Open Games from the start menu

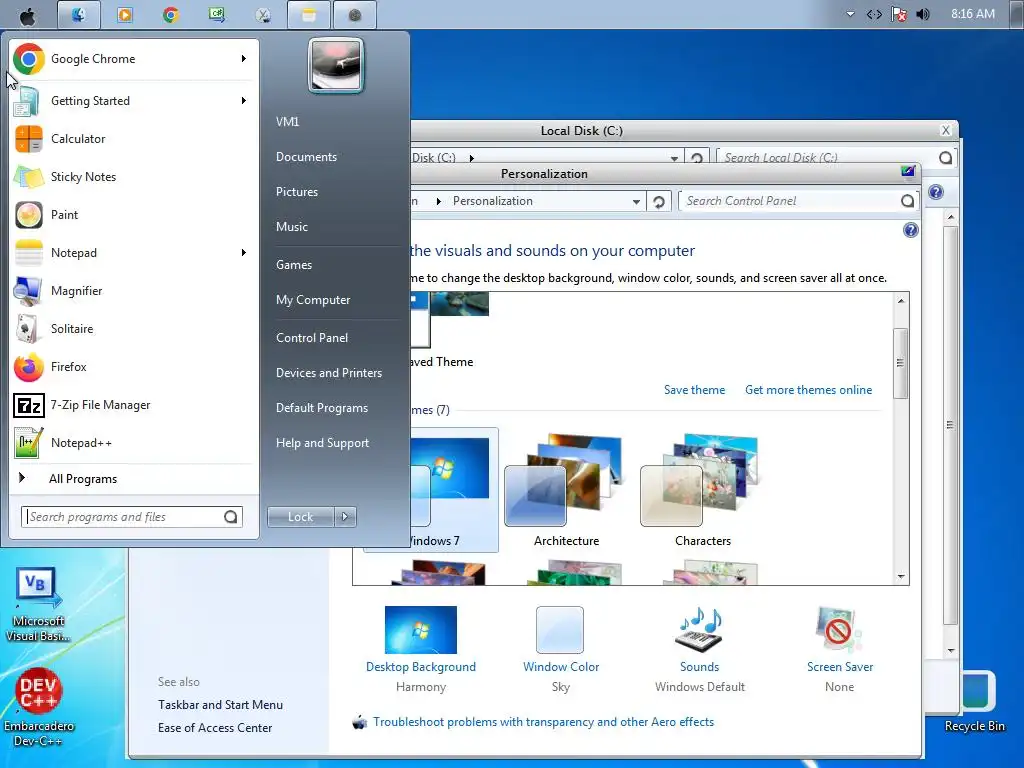point(294,264)
